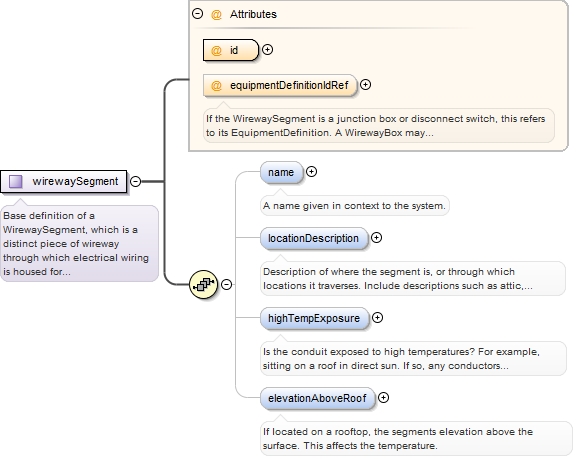Select the highTempExposure element node
This screenshot has width=580, height=459.
315,318
